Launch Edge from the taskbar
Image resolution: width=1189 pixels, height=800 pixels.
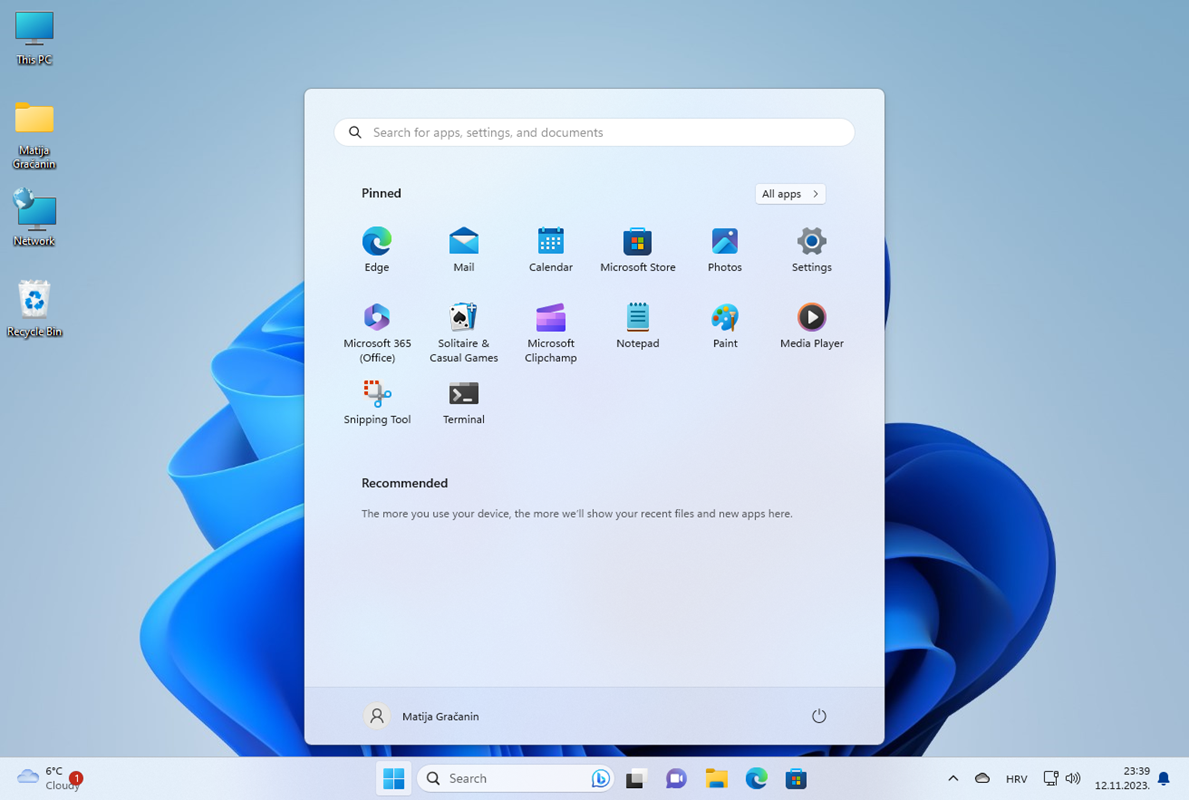[x=756, y=778]
